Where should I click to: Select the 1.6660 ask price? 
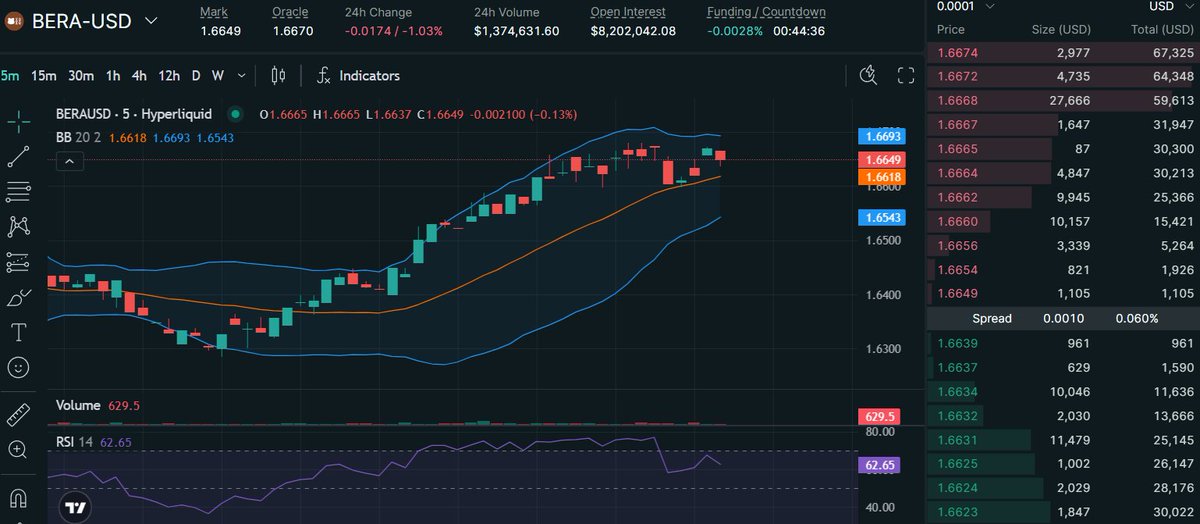pos(957,221)
